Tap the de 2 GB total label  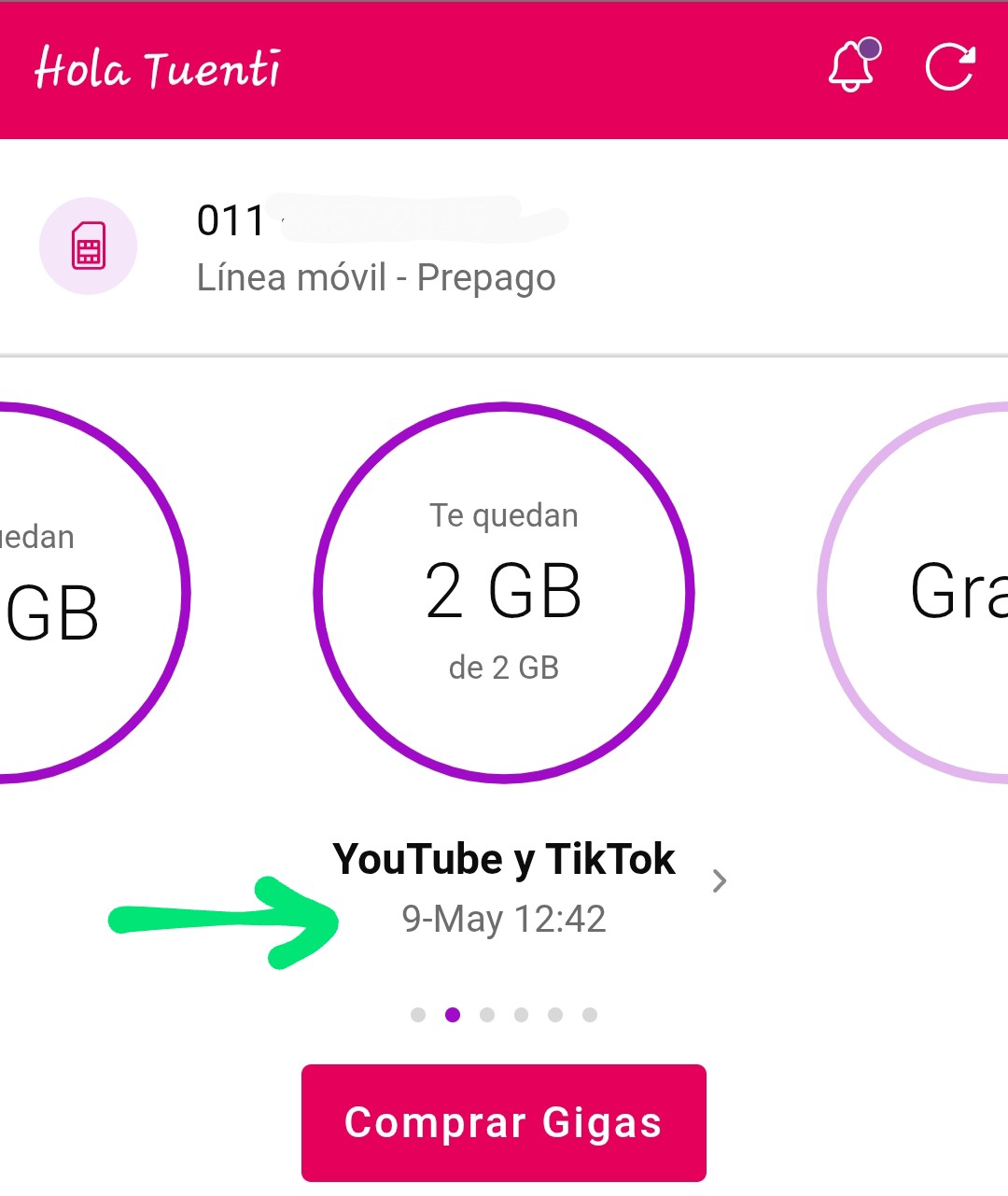pos(504,668)
